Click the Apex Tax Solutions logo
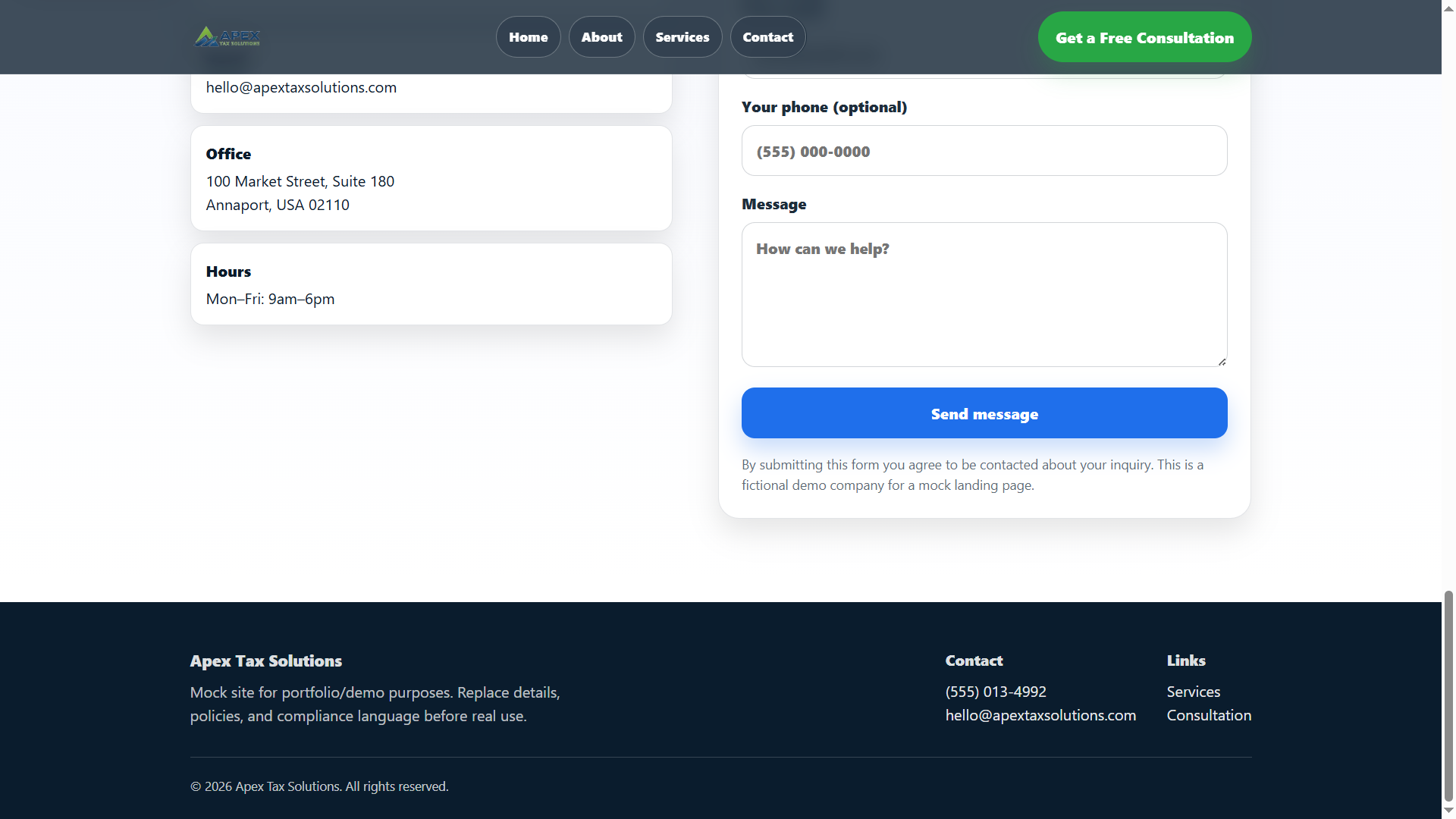This screenshot has width=1456, height=819. point(227,36)
